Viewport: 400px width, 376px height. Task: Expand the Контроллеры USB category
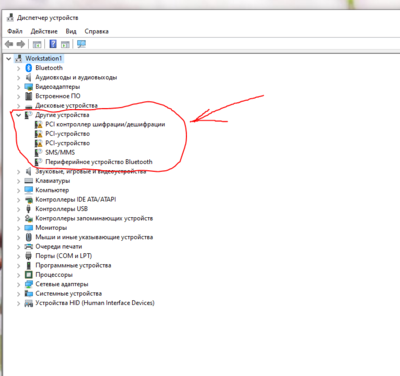click(x=18, y=209)
